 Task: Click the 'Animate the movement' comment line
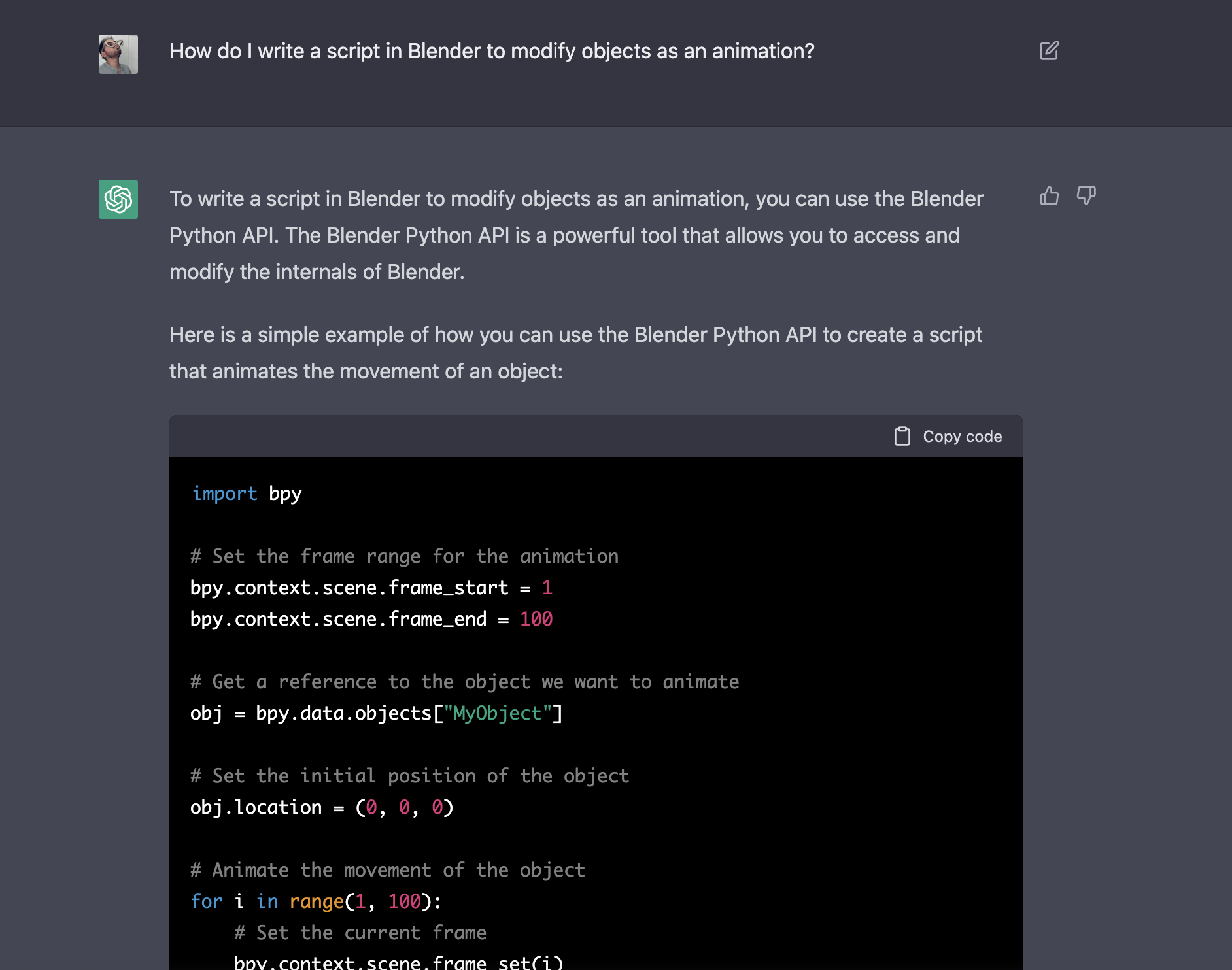[x=387, y=870]
